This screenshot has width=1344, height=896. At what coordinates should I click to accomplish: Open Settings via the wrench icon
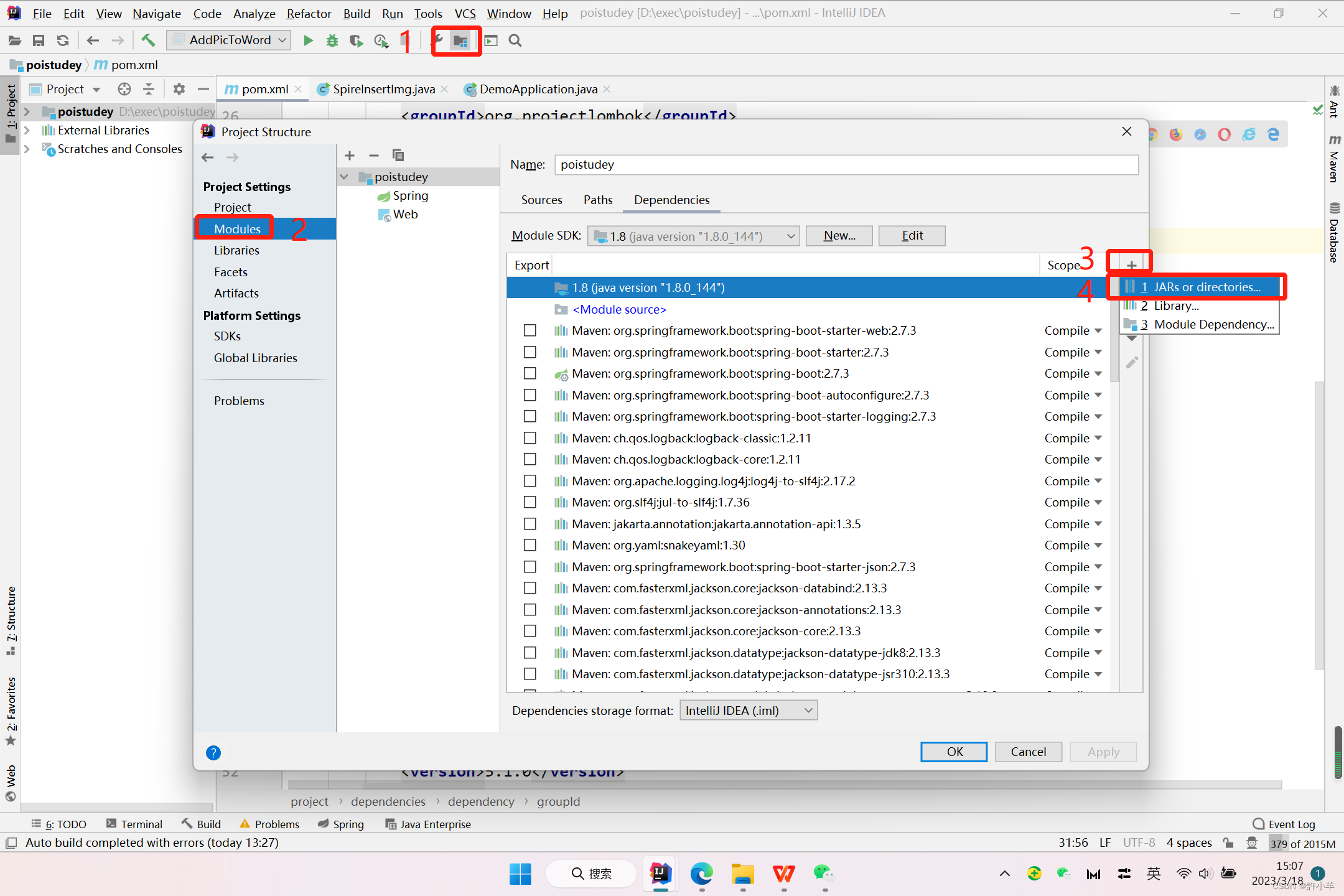pyautogui.click(x=439, y=40)
